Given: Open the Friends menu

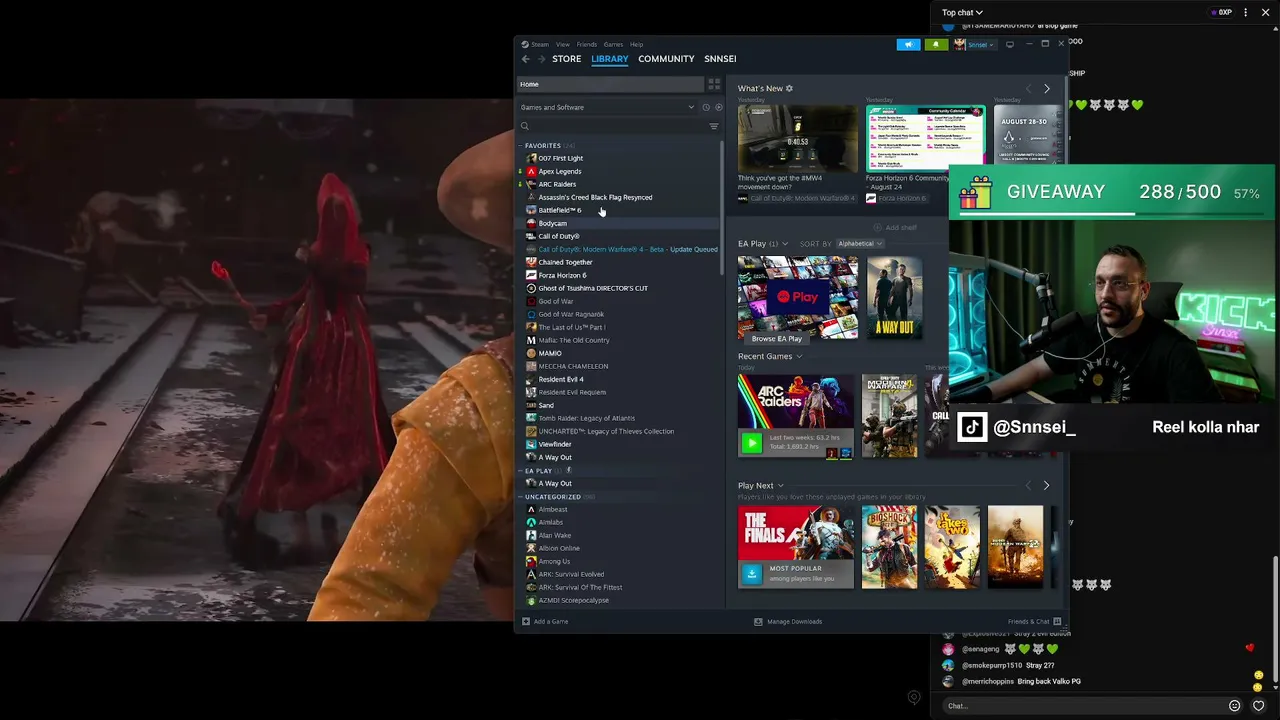Looking at the screenshot, I should [x=587, y=44].
